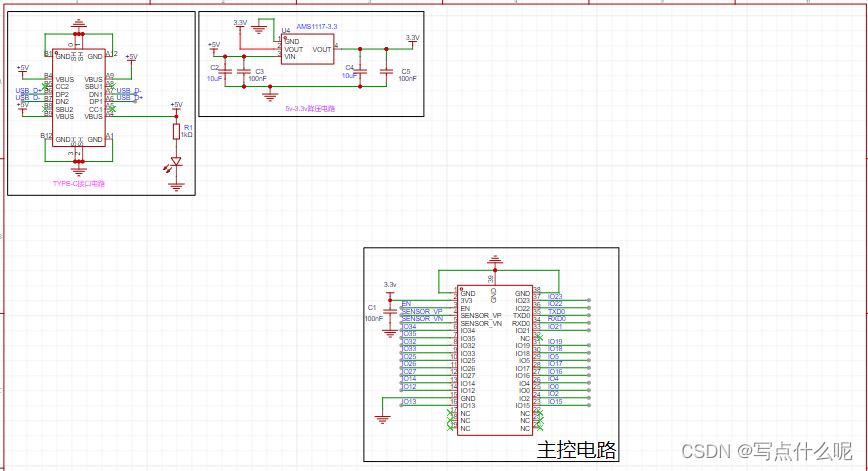The height and width of the screenshot is (471, 868).
Task: Select the blue TXD0 net label
Action: click(556, 312)
